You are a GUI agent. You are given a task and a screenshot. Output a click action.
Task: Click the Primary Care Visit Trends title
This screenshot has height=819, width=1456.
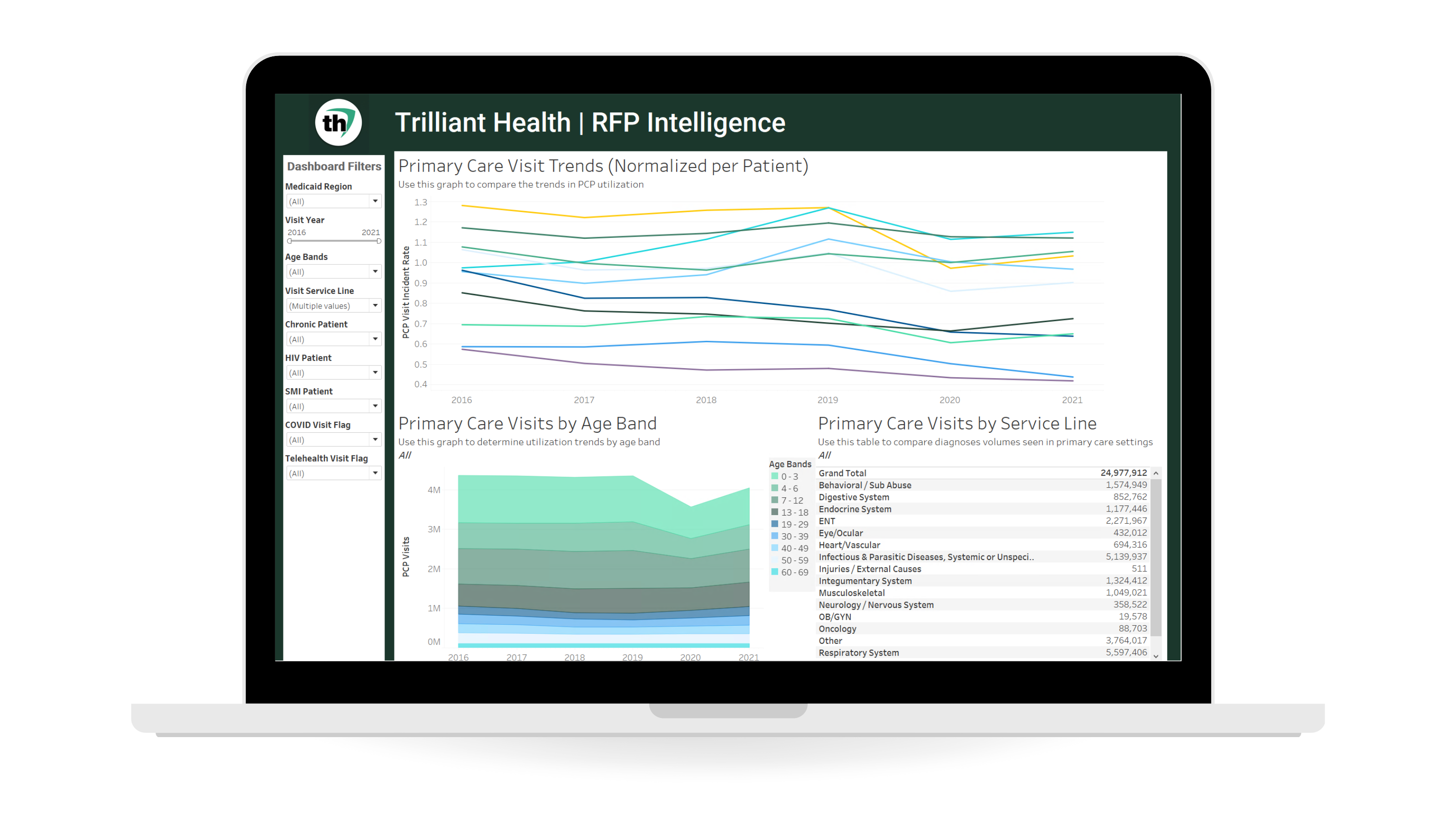pyautogui.click(x=603, y=166)
